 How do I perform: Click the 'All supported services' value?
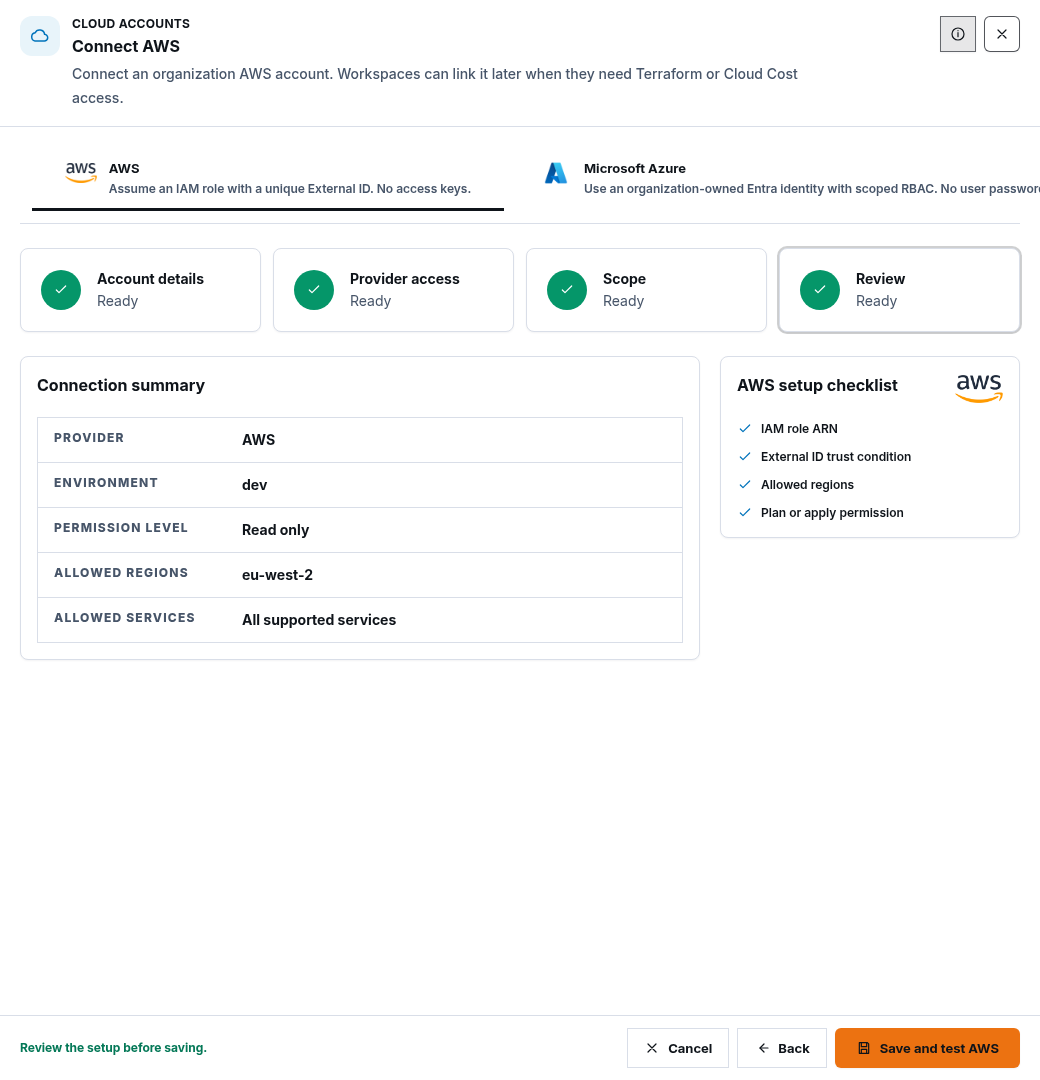(x=319, y=620)
